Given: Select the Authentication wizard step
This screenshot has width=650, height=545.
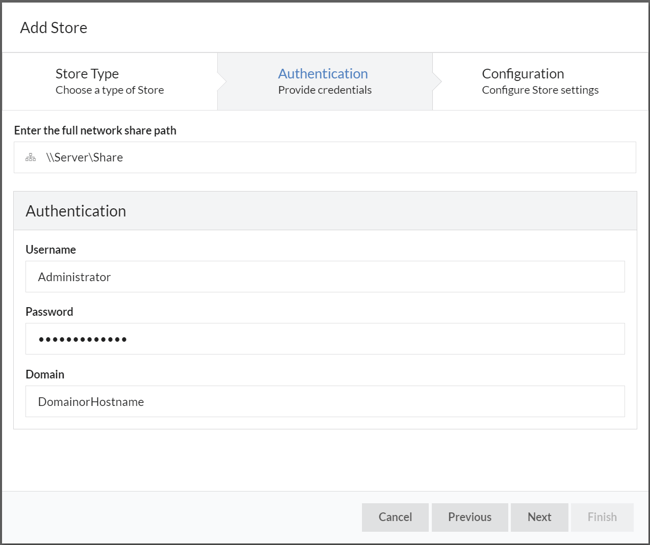Looking at the screenshot, I should click(x=323, y=81).
